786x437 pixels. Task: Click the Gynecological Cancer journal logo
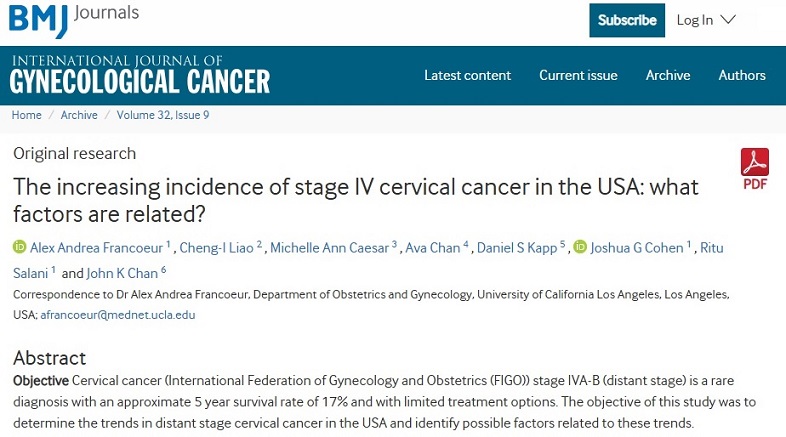point(140,73)
